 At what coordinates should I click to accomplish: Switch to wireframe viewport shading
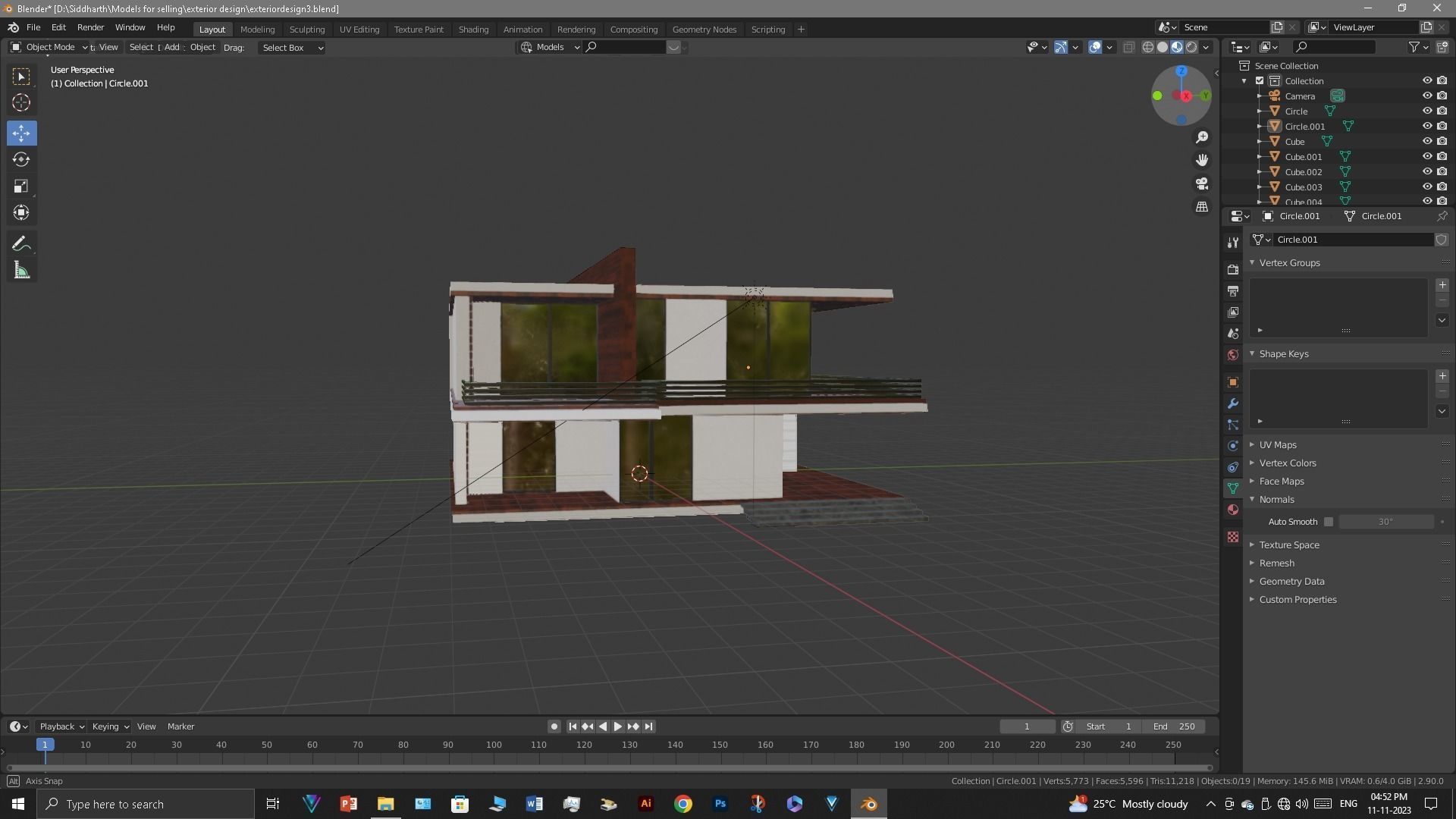[1148, 47]
